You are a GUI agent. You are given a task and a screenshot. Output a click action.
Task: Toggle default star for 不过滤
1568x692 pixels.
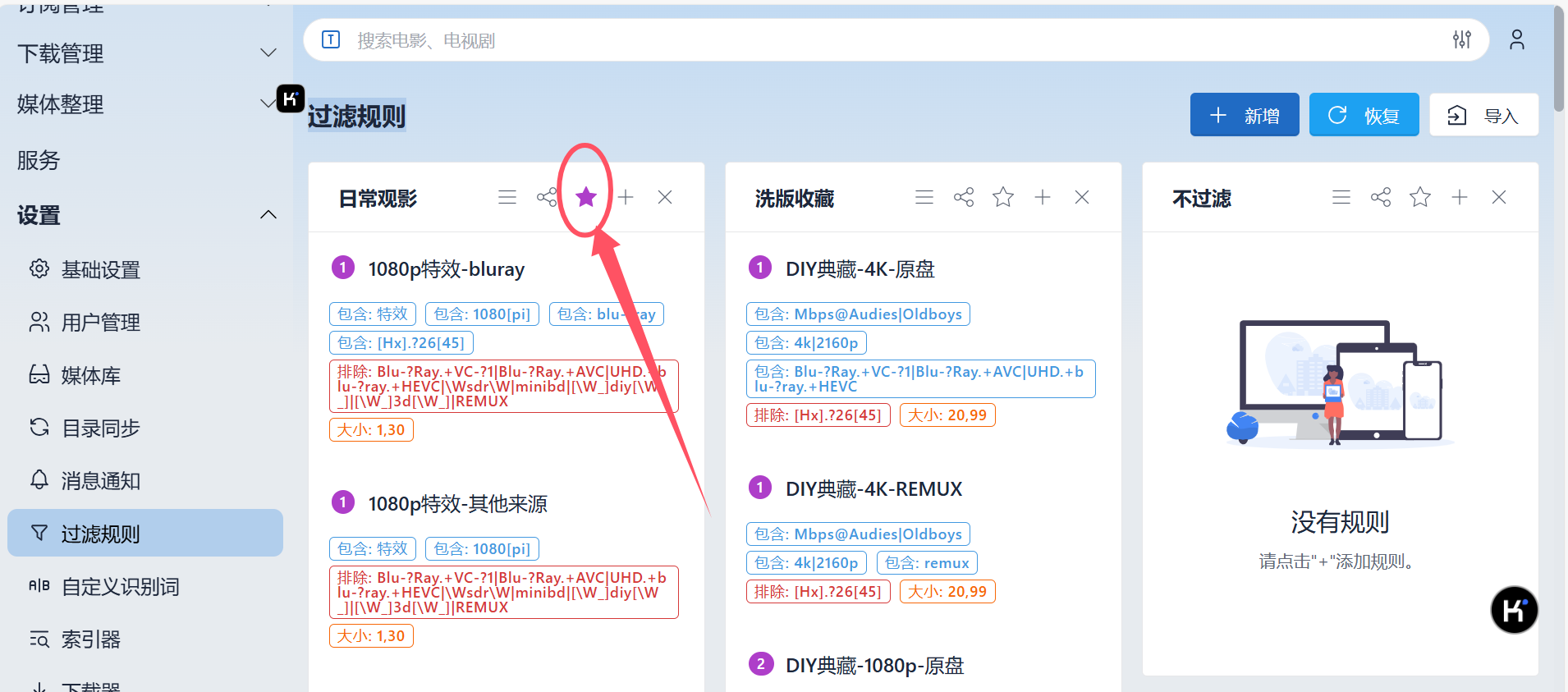point(1420,197)
